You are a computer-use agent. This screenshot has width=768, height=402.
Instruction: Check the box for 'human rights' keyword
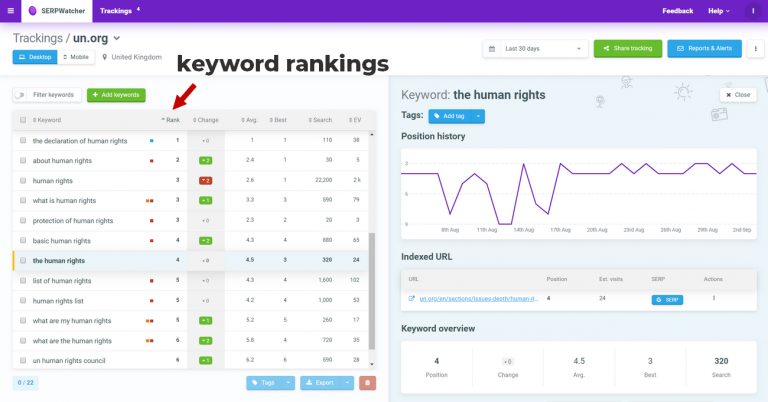[x=22, y=180]
